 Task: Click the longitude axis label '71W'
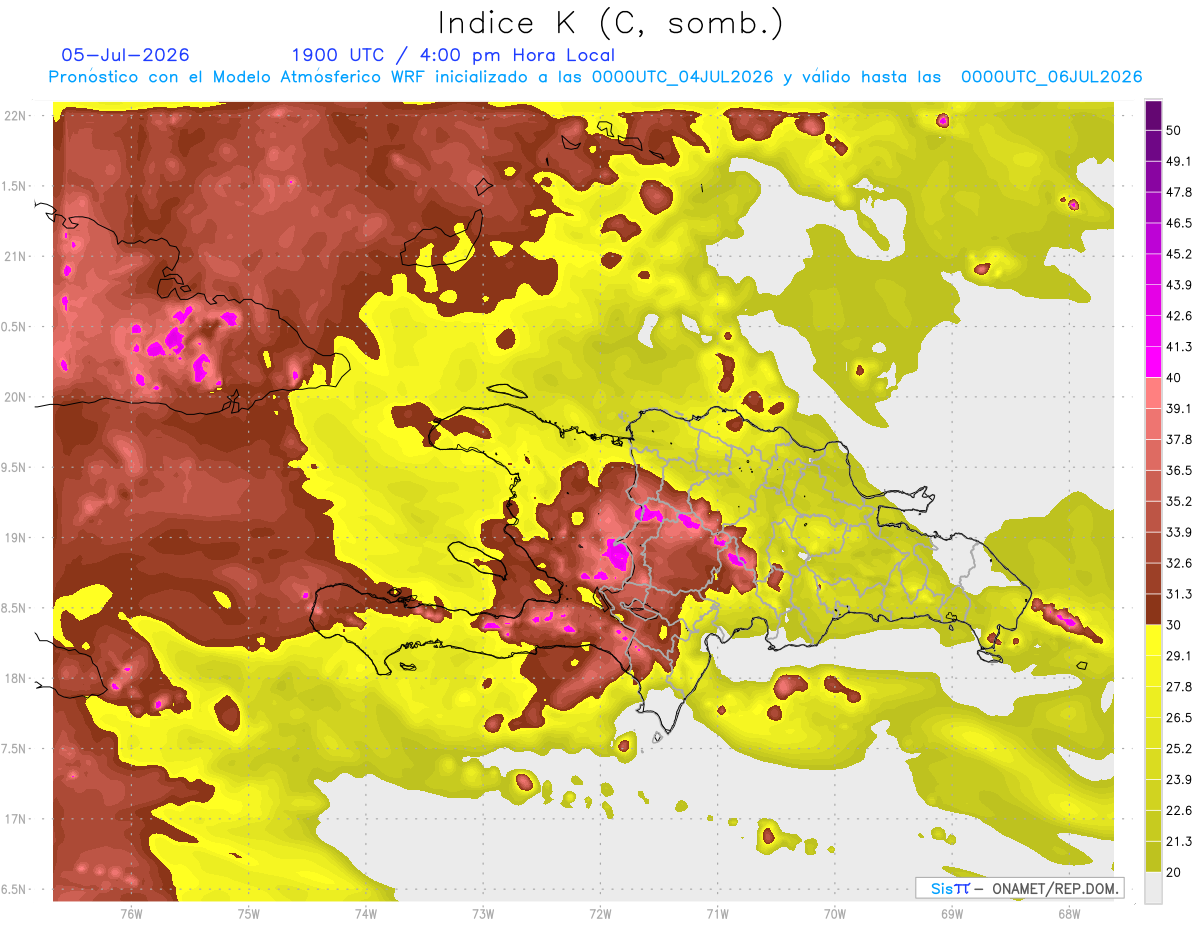[x=717, y=913]
